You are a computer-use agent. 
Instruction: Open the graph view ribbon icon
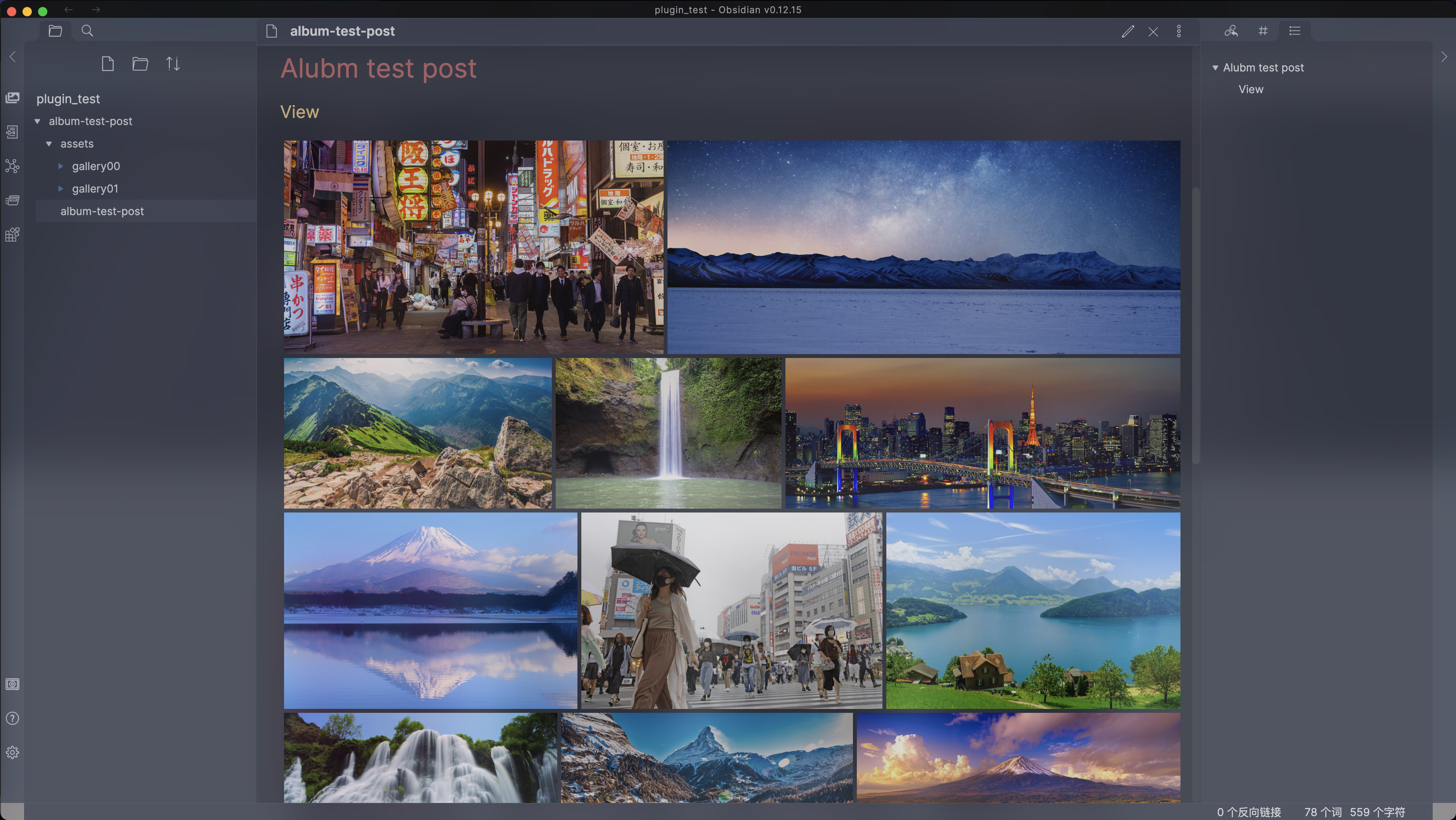point(12,166)
